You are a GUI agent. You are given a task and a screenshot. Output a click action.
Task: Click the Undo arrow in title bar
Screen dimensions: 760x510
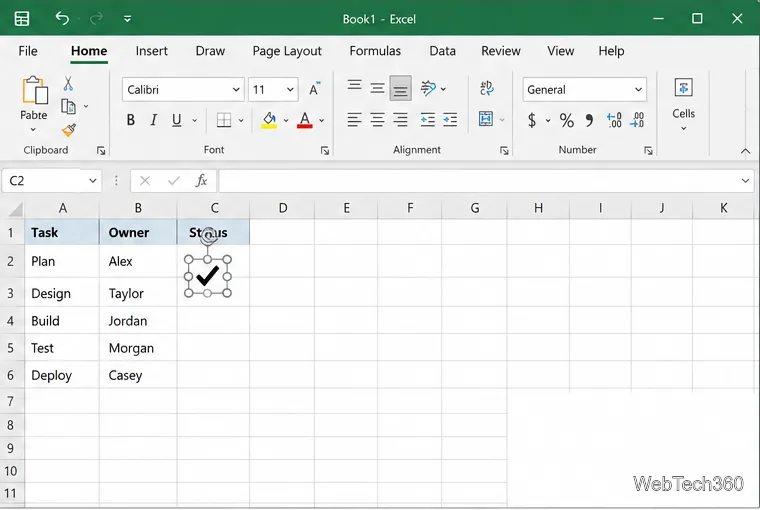pyautogui.click(x=62, y=18)
